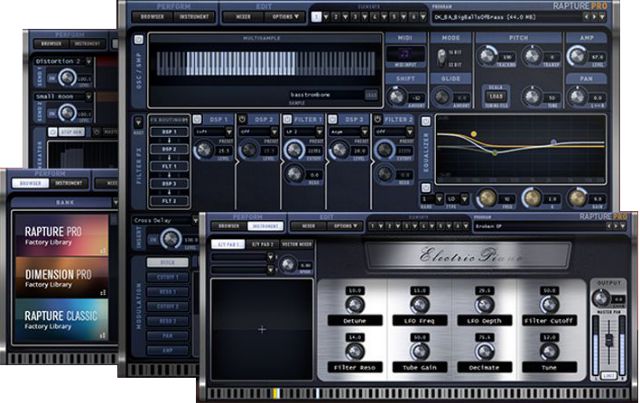Click the Filter 1 Reso knob
Image resolution: width=640 pixels, height=403 pixels.
pos(294,174)
